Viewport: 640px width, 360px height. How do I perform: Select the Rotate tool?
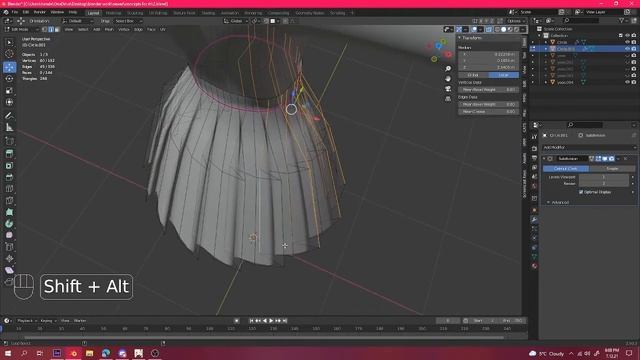point(9,79)
